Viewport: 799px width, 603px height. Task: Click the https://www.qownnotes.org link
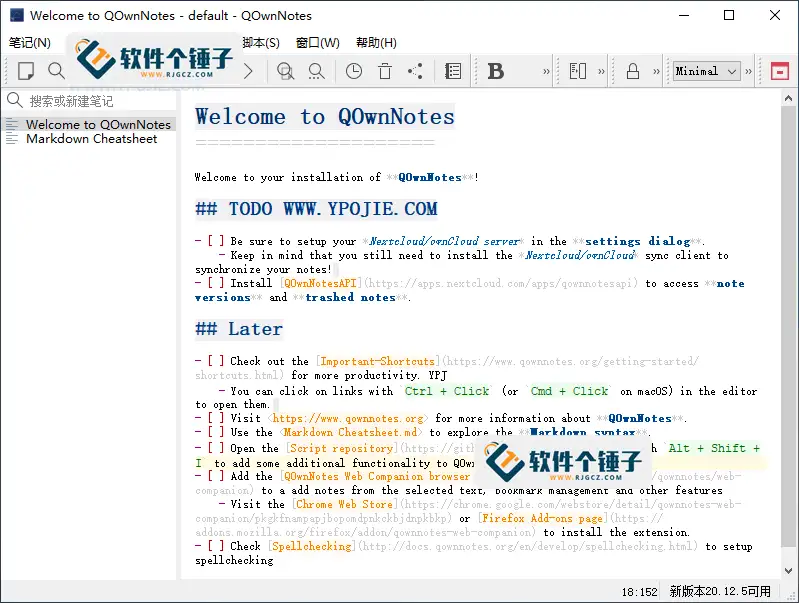tap(348, 418)
